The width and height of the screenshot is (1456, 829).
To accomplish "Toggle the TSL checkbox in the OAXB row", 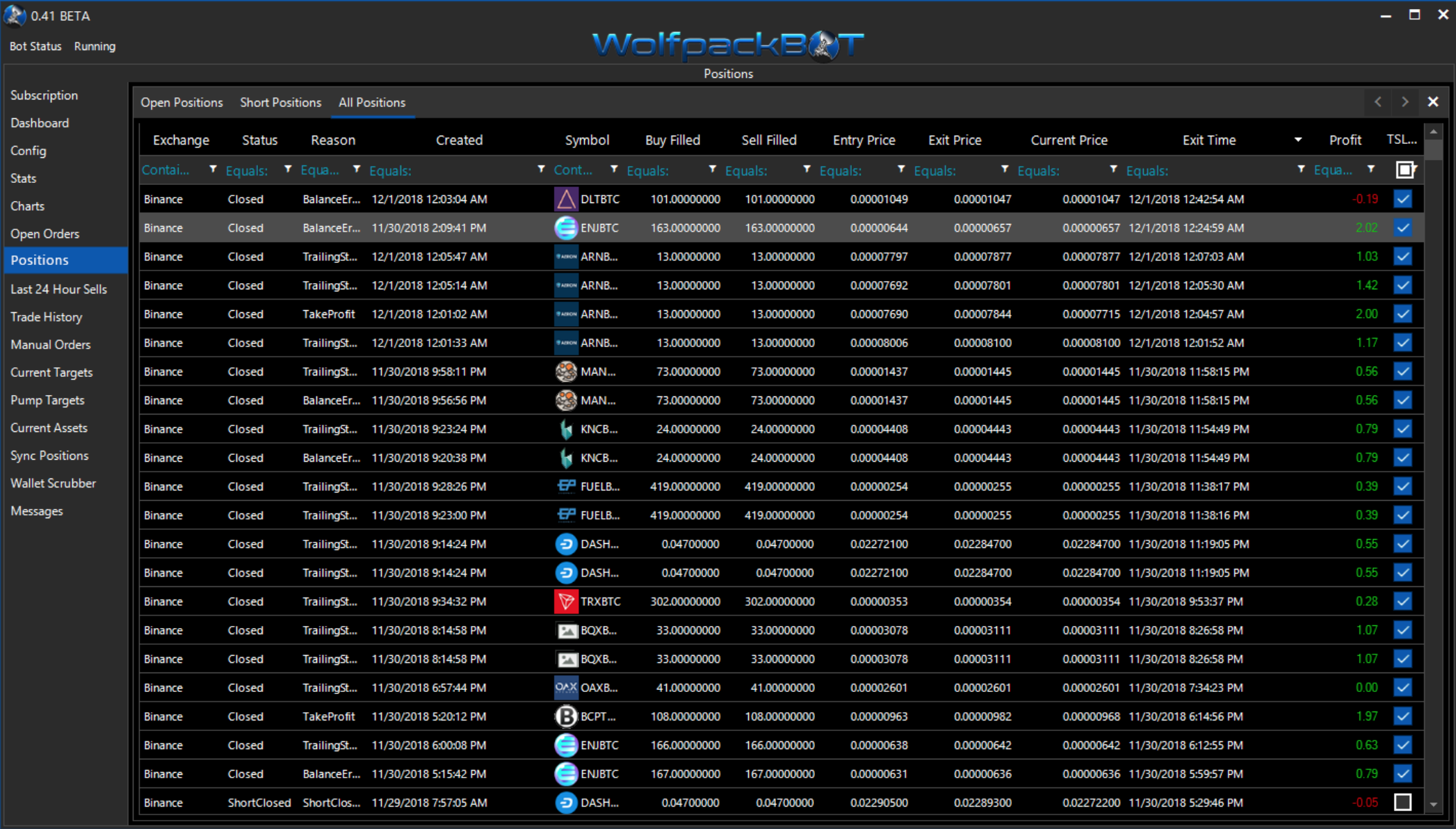I will pos(1403,688).
